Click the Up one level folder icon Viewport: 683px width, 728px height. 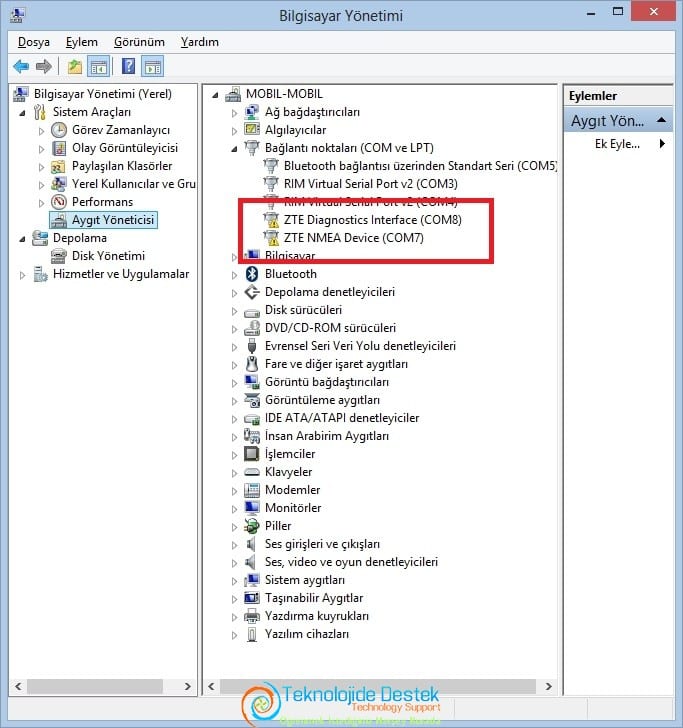coord(75,67)
